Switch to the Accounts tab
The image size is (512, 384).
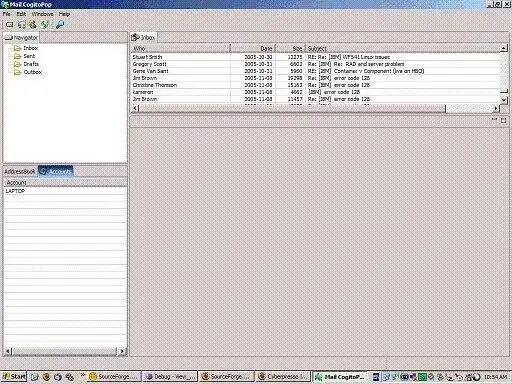55,171
